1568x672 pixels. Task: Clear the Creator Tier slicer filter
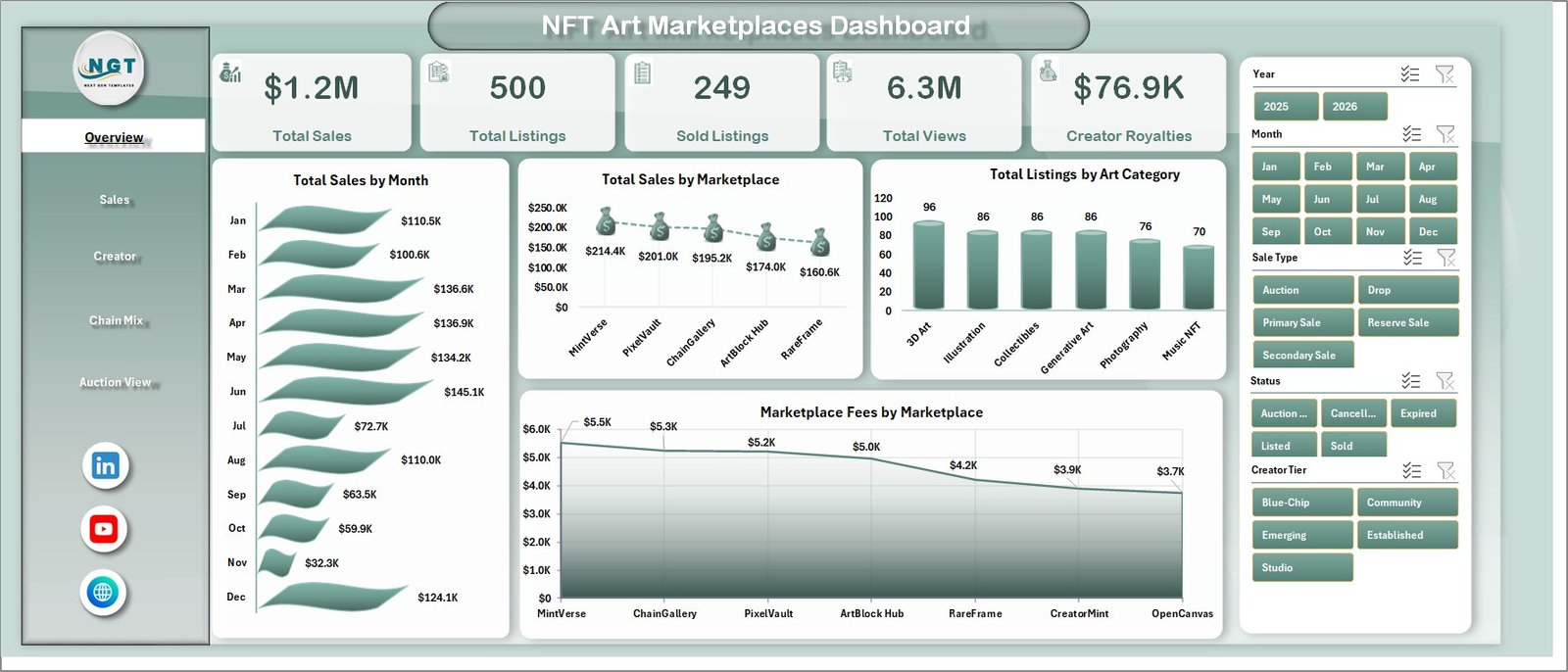tap(1446, 470)
